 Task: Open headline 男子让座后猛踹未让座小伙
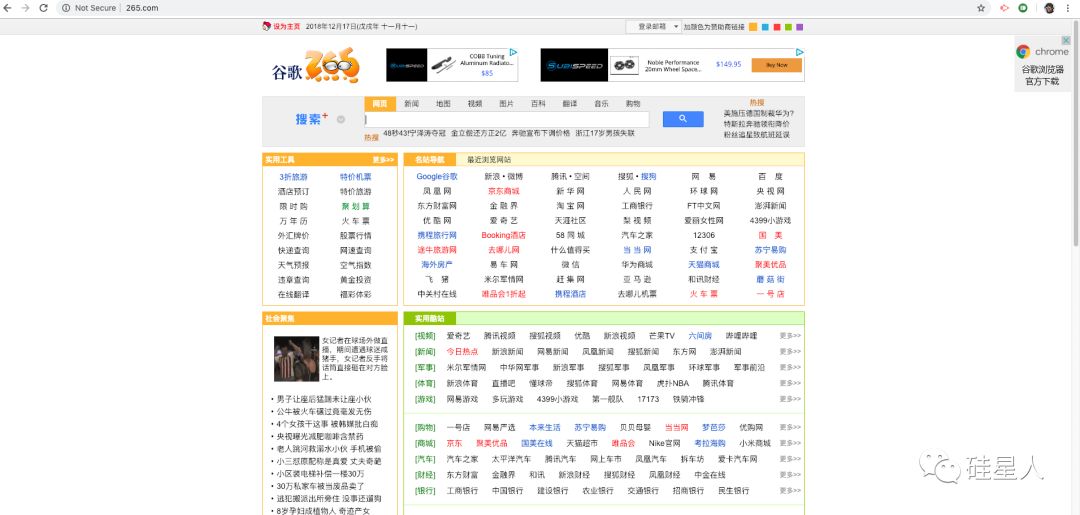[324, 399]
